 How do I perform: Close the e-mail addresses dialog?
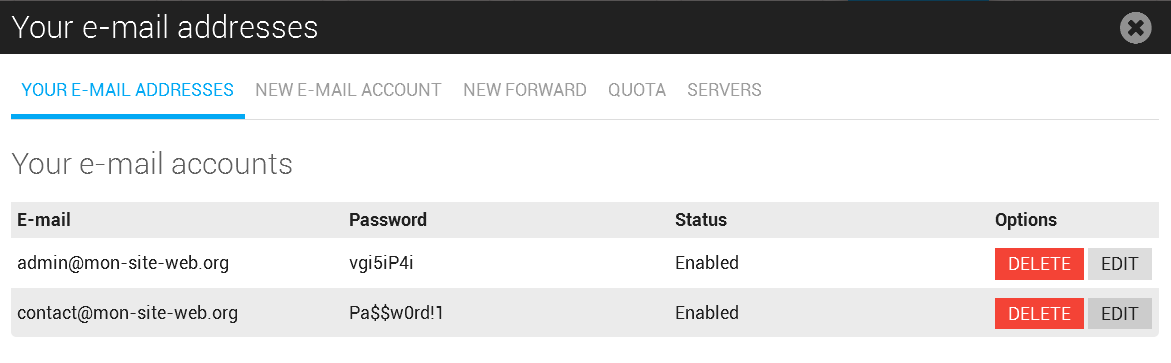[1135, 28]
